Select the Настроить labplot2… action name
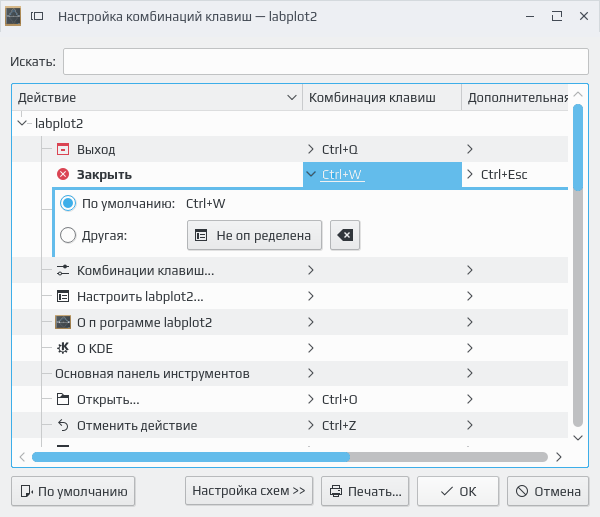 click(140, 296)
